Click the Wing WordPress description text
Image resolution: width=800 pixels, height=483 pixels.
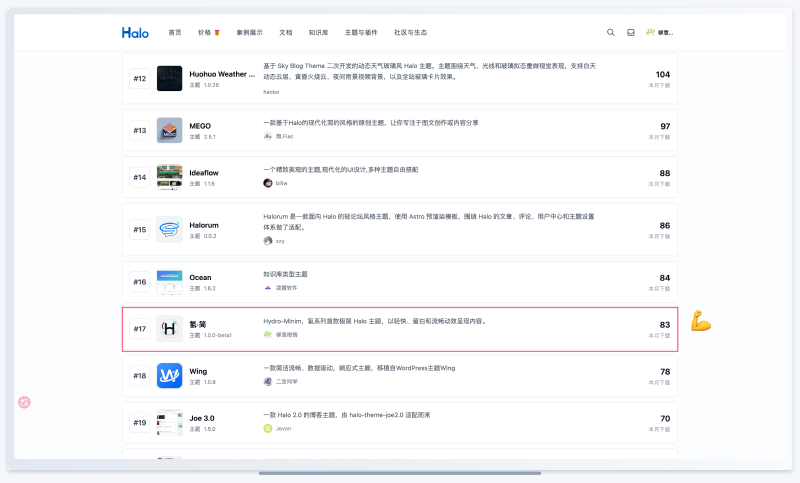359,368
